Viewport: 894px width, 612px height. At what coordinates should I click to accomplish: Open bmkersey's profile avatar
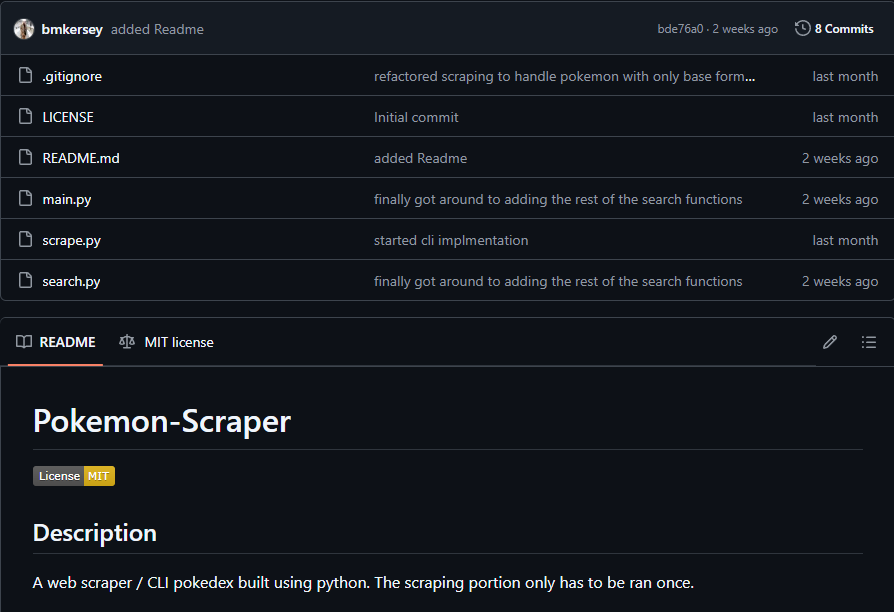pos(24,29)
